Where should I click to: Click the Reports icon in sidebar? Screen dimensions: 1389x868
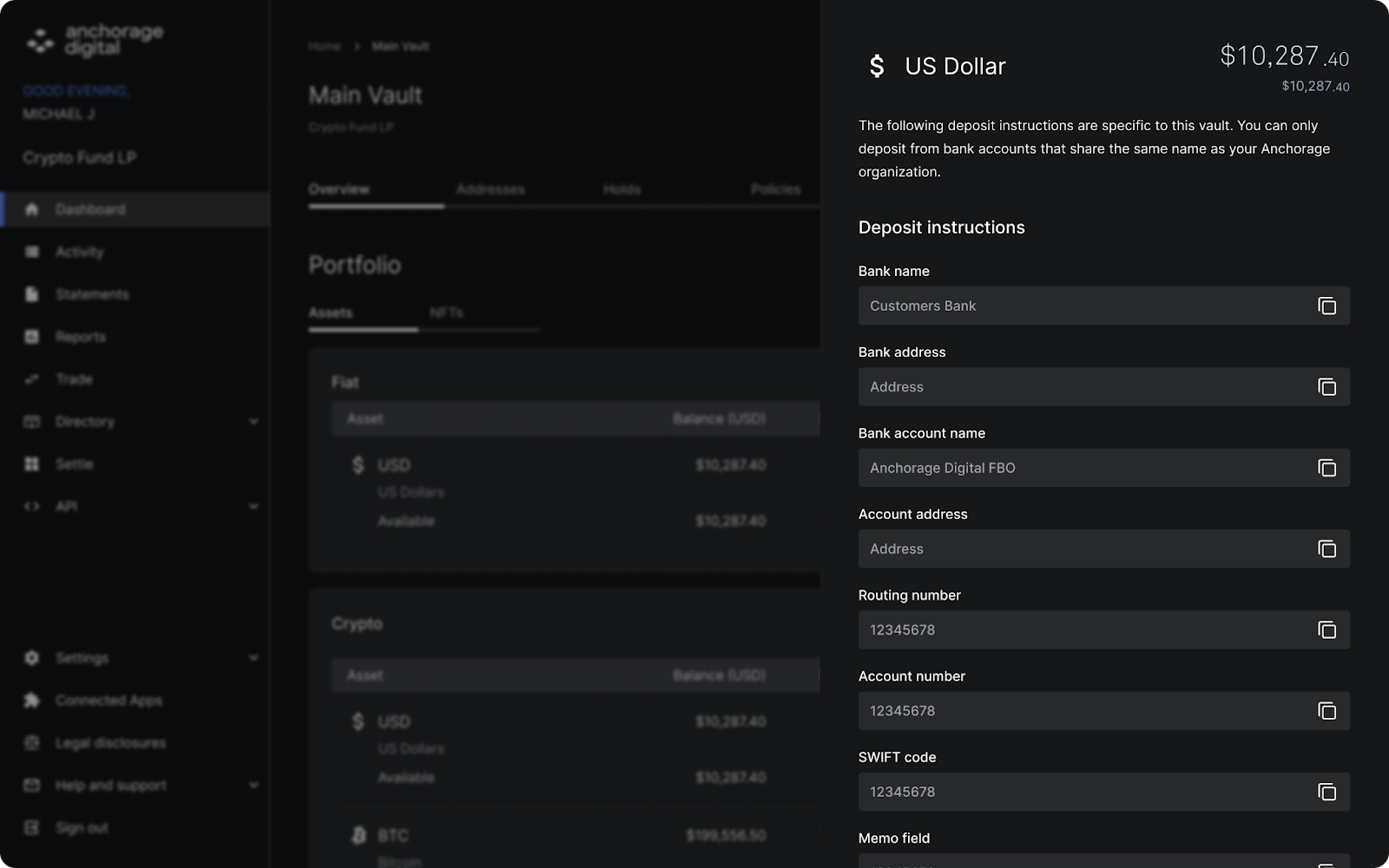[32, 337]
